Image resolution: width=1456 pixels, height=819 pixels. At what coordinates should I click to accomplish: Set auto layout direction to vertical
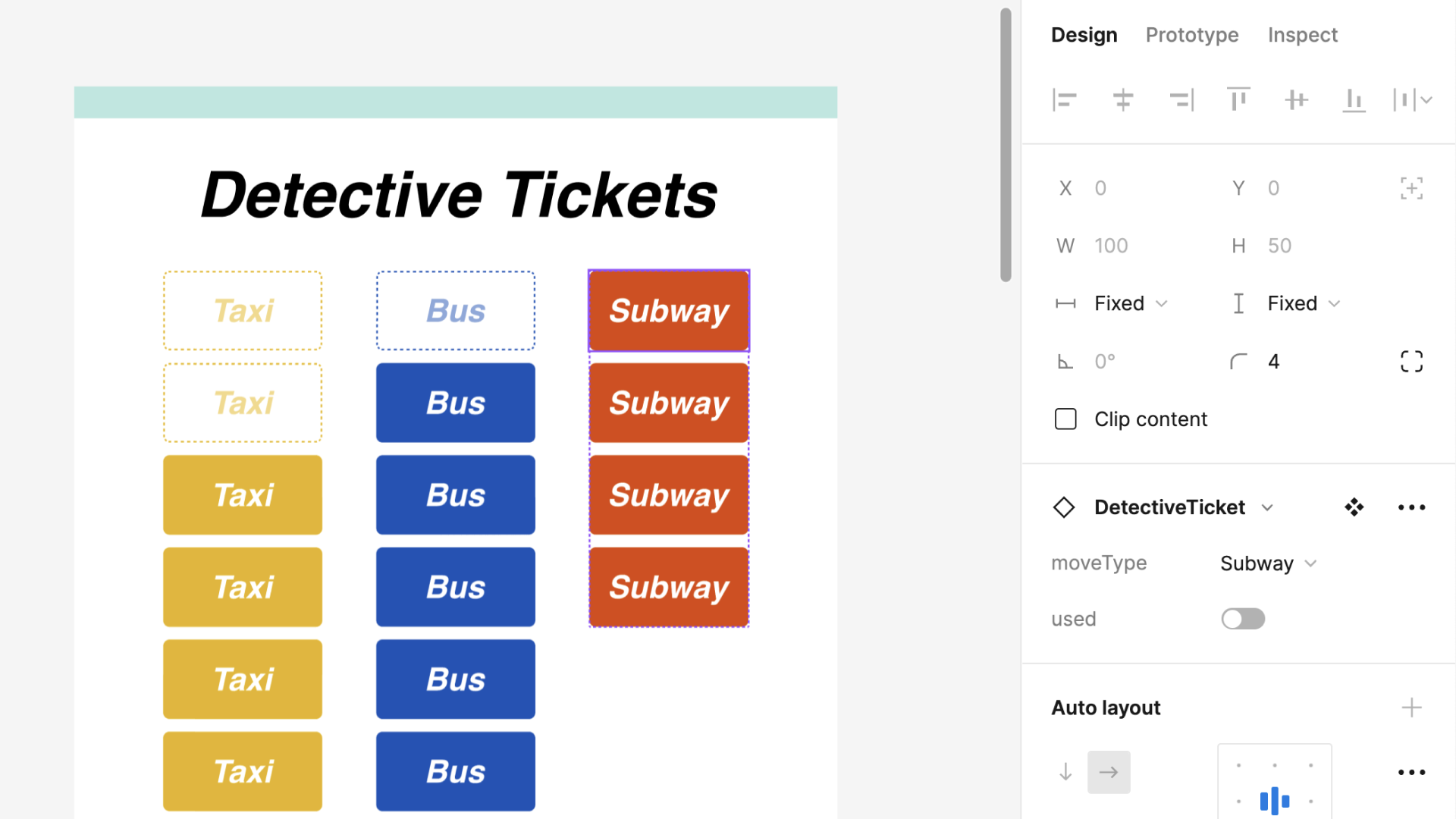(x=1065, y=772)
